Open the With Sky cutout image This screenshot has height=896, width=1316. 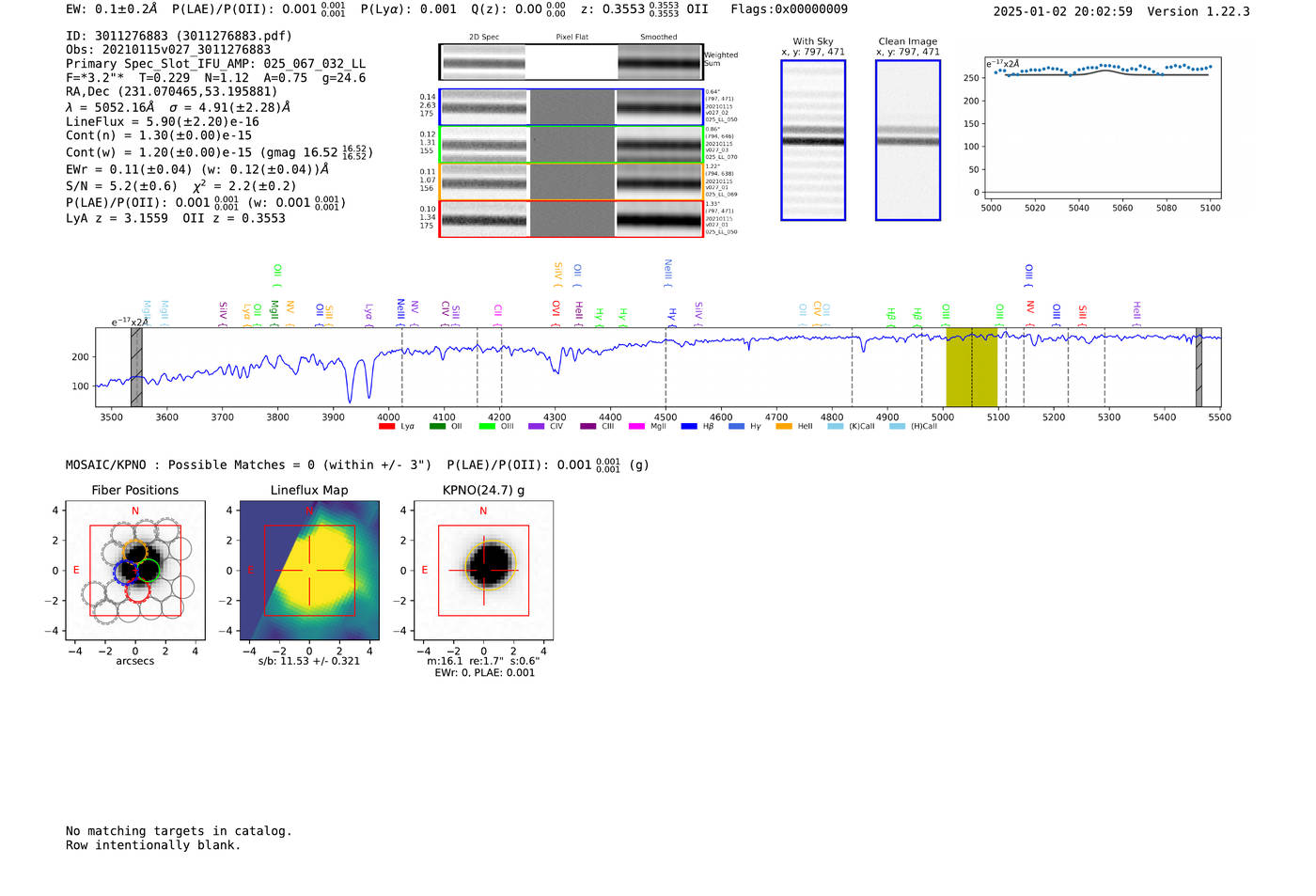coord(813,140)
